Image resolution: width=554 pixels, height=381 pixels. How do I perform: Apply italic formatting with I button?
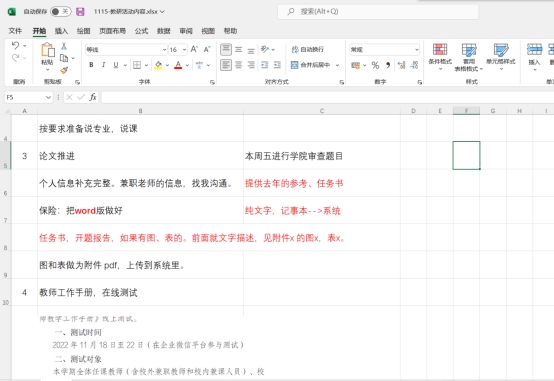pyautogui.click(x=104, y=65)
